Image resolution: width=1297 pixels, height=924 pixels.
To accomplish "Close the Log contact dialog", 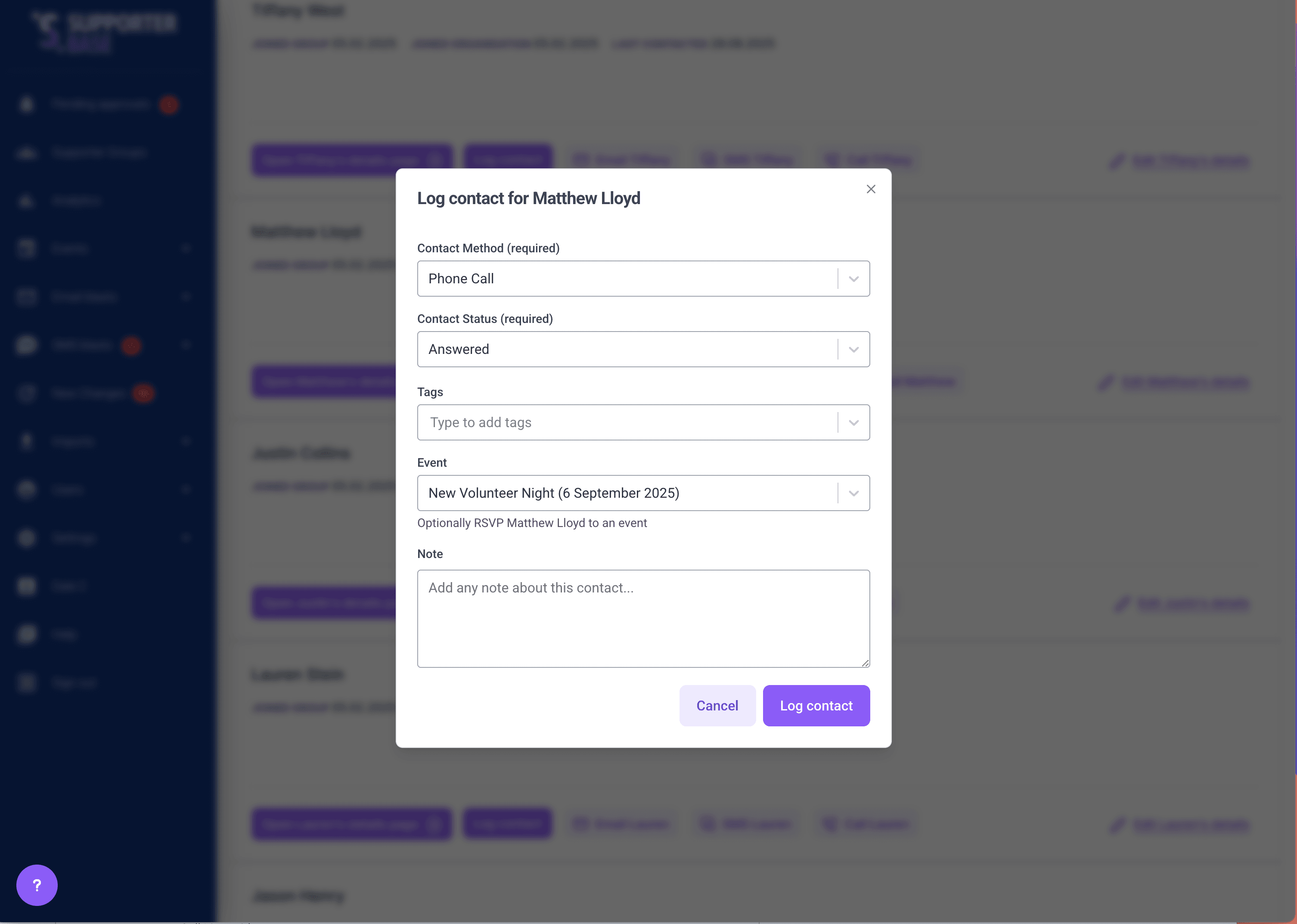I will coord(870,189).
